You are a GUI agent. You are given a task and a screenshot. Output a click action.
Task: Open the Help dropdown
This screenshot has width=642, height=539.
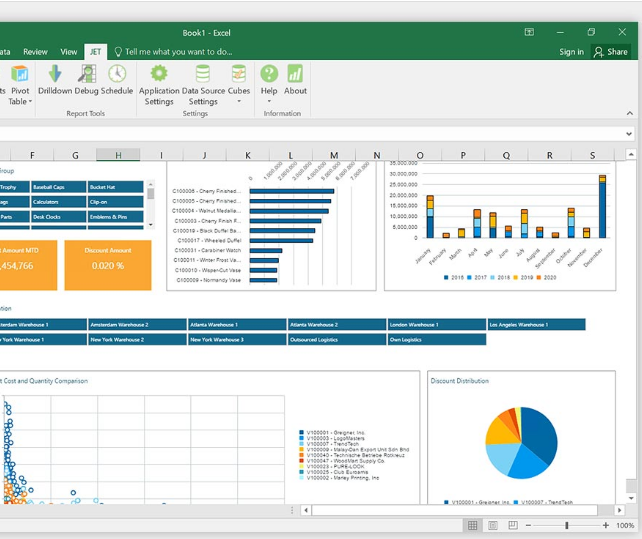click(269, 91)
